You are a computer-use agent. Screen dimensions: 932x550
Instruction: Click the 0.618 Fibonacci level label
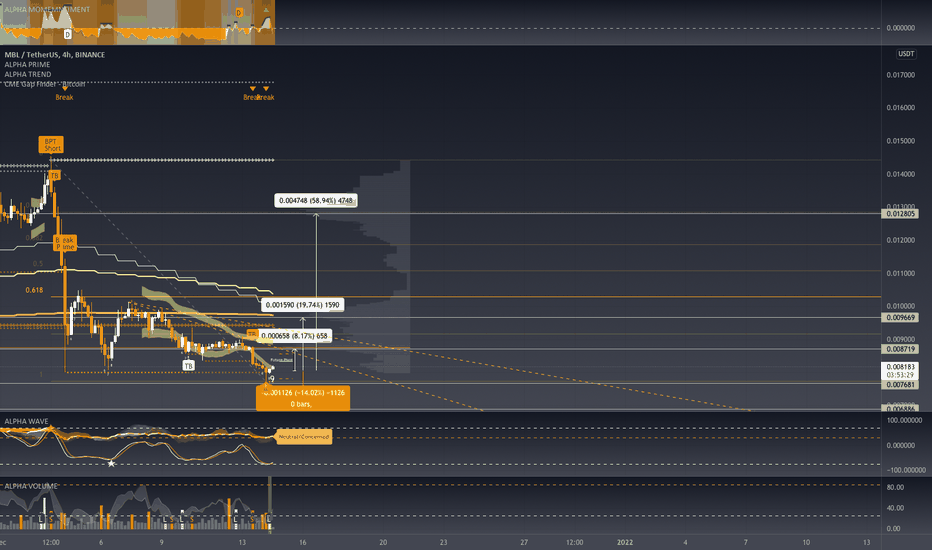coord(34,290)
